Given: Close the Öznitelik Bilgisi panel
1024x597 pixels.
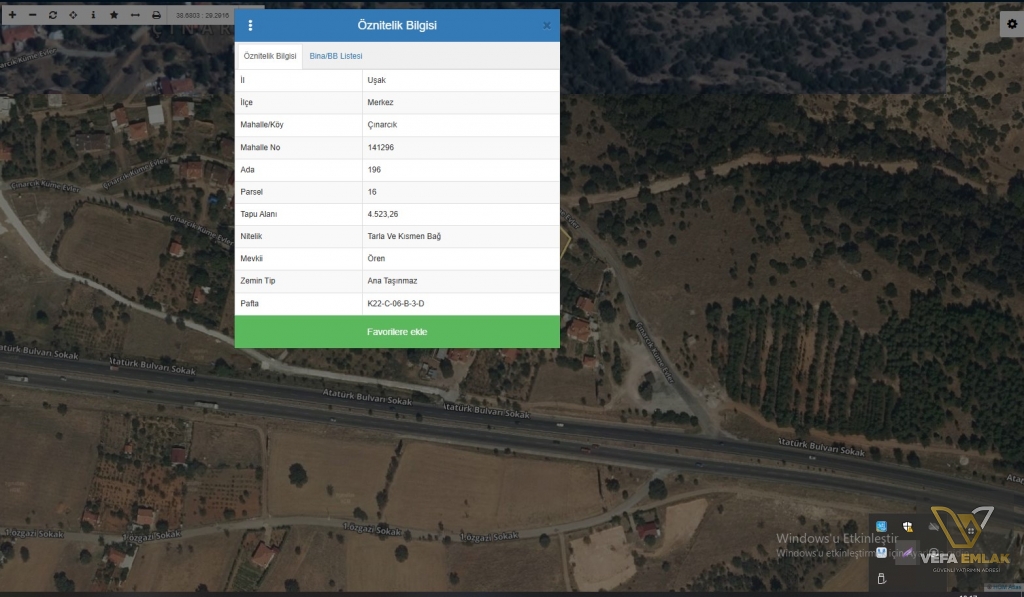Looking at the screenshot, I should click(x=546, y=25).
